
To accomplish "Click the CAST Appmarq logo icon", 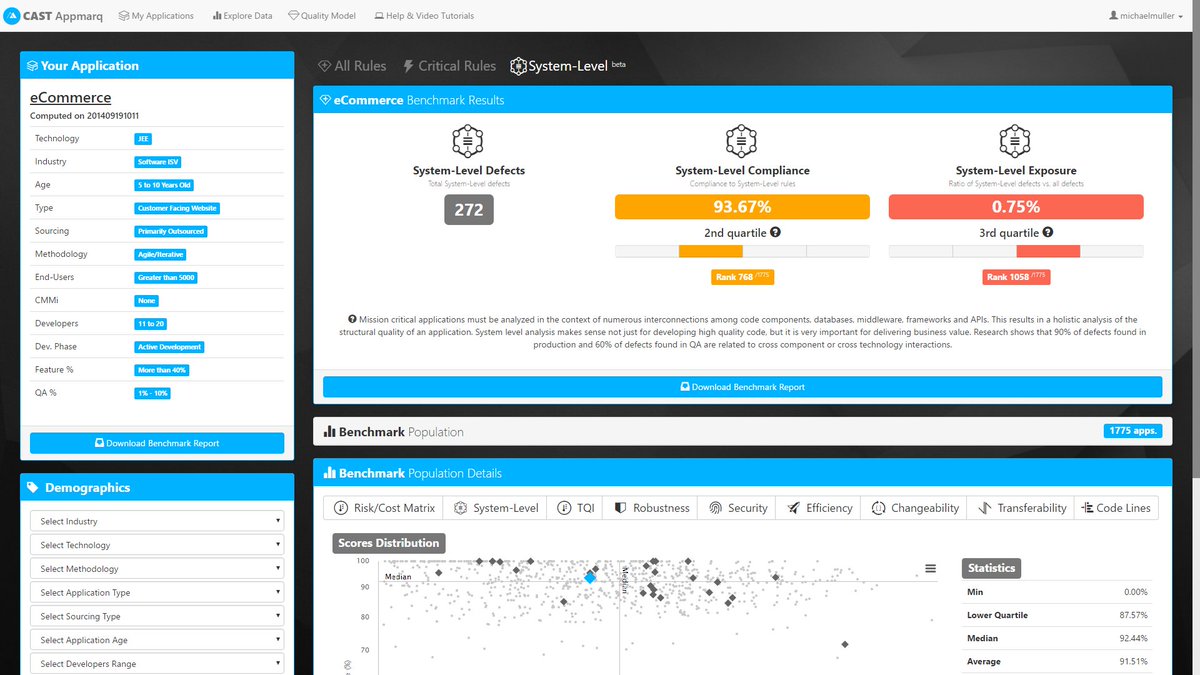I will [11, 16].
